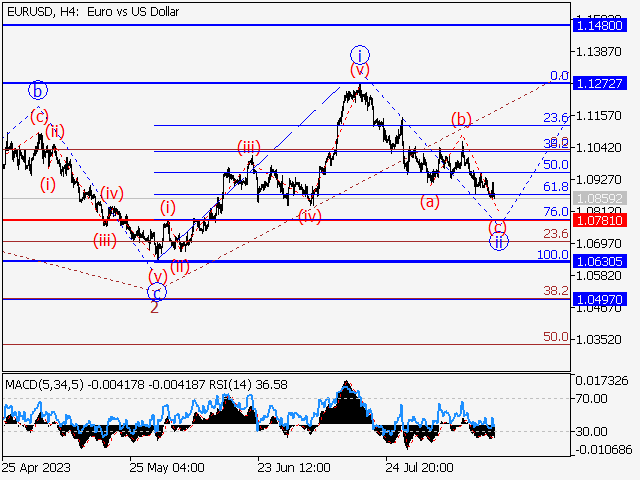
Task: Click the brown Fibonacci 50.0 label near 1.0352
Action: point(556,337)
